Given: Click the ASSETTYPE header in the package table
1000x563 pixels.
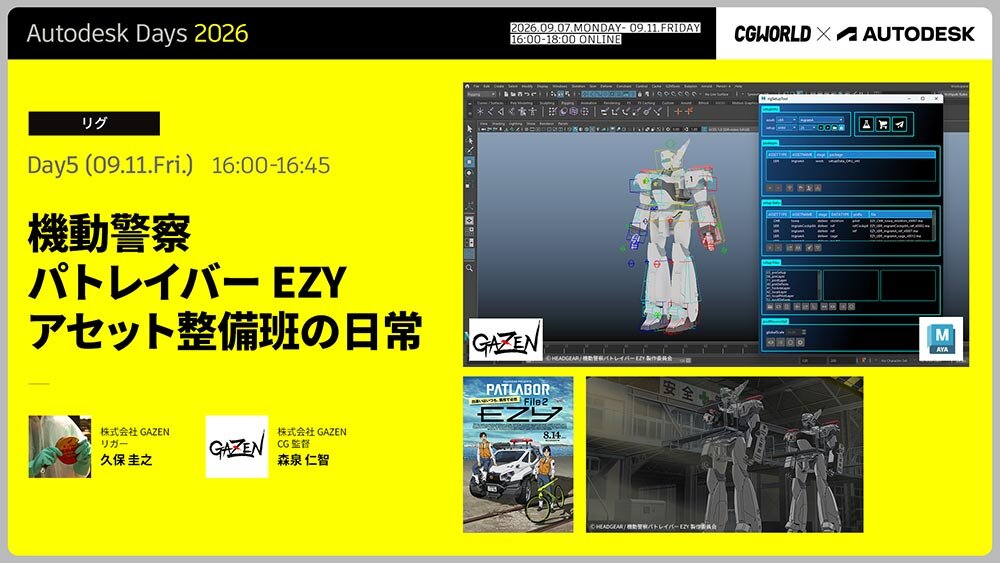Looking at the screenshot, I should (778, 155).
